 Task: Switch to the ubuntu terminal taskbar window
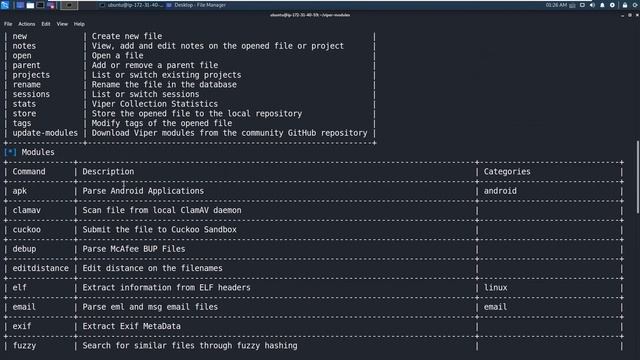tap(131, 5)
